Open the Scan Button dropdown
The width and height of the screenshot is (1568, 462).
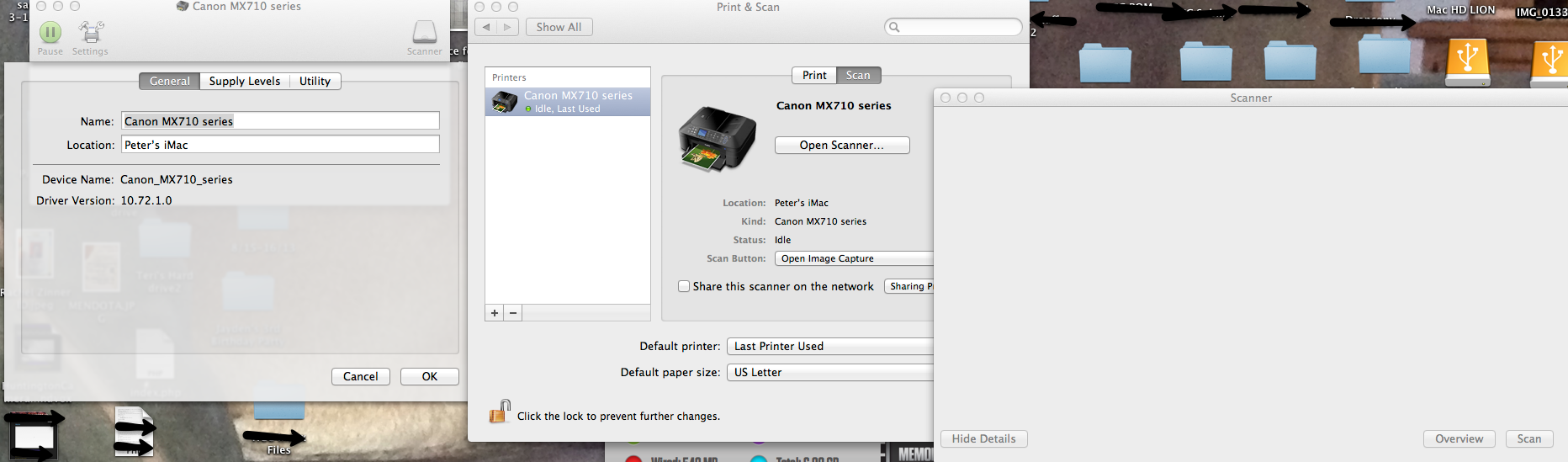(x=854, y=258)
